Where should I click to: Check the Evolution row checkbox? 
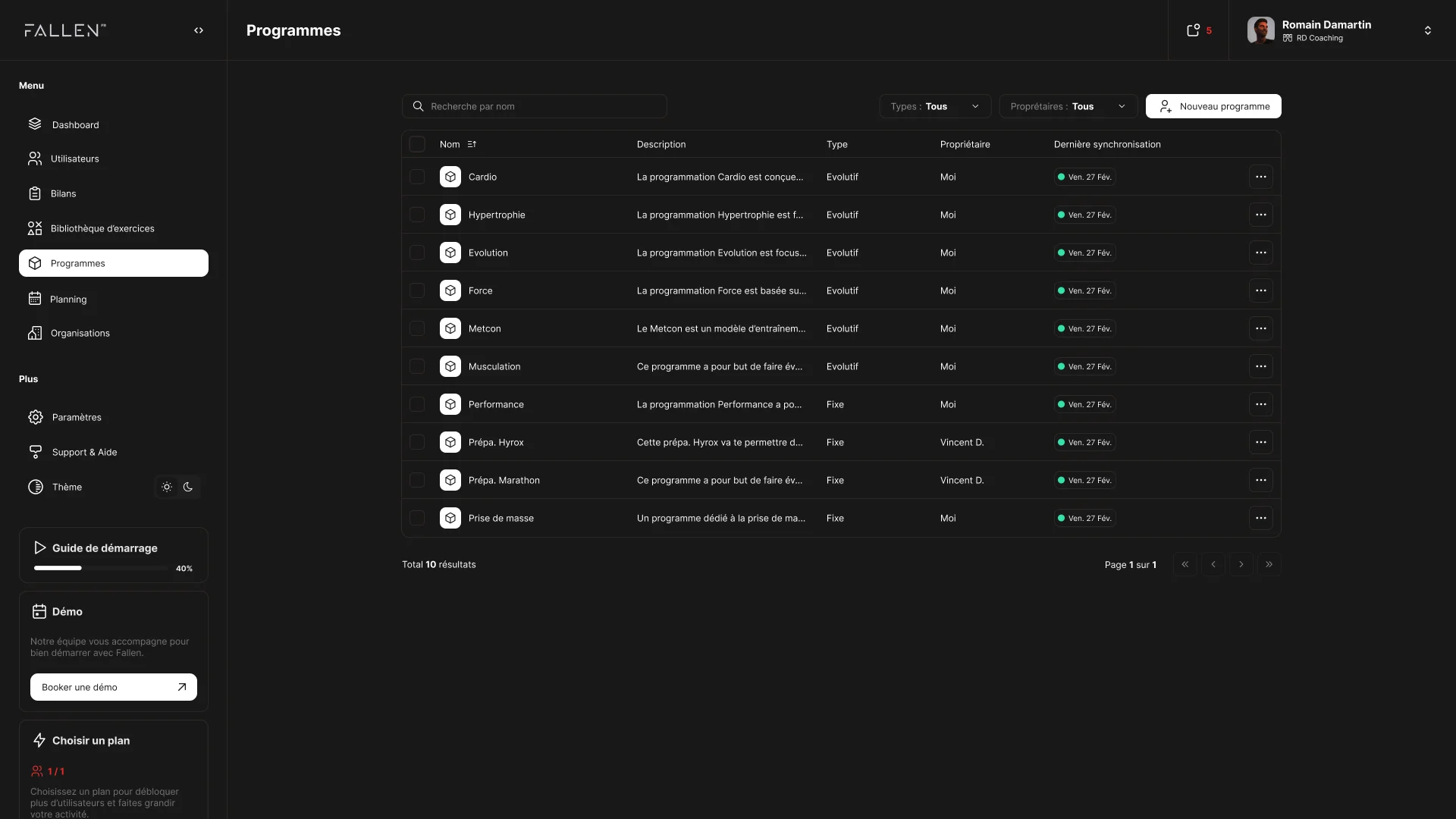coord(417,253)
